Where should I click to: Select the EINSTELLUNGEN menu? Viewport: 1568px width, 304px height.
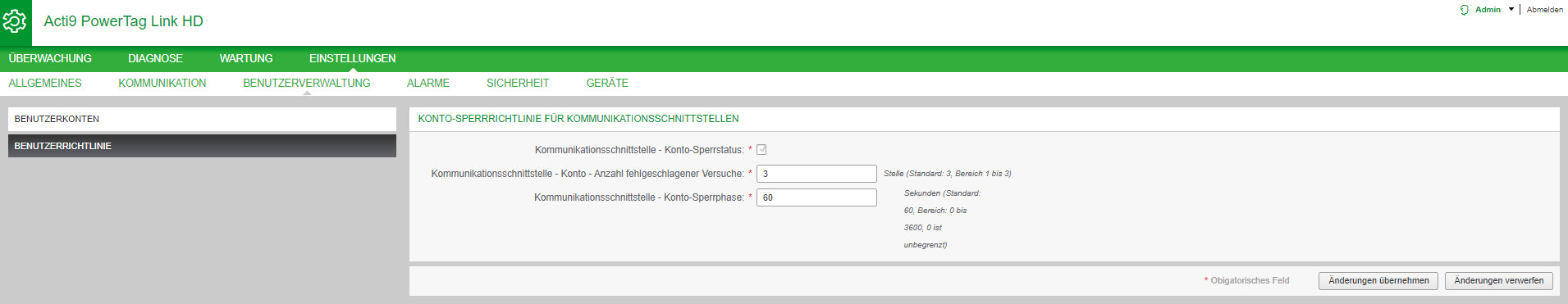[352, 58]
